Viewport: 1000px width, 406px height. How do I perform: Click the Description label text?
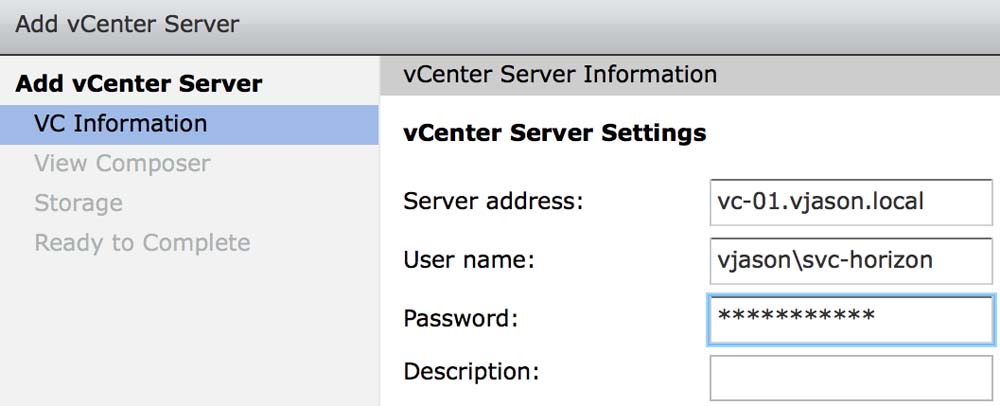[x=471, y=373]
